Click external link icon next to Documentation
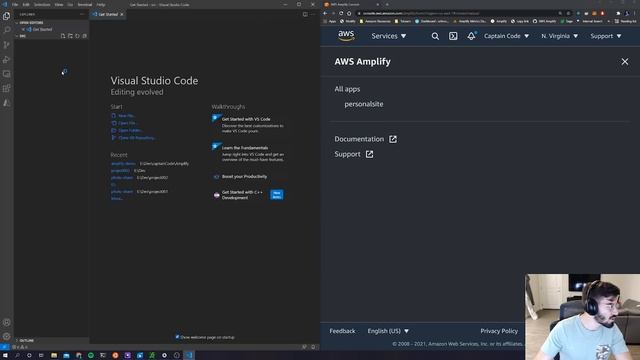This screenshot has height=360, width=640. click(393, 139)
